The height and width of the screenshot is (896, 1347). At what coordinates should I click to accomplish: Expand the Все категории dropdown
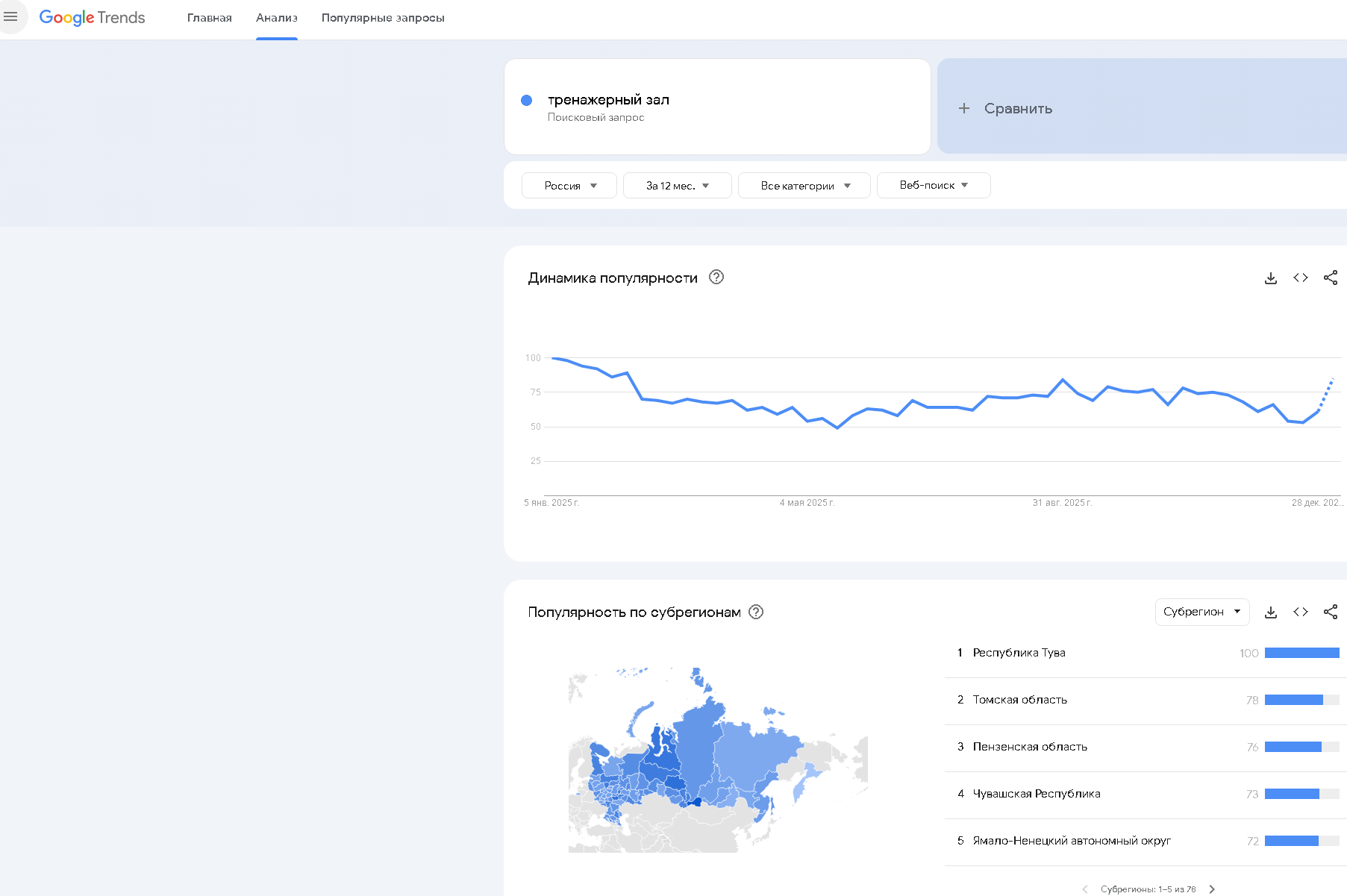[x=804, y=186]
